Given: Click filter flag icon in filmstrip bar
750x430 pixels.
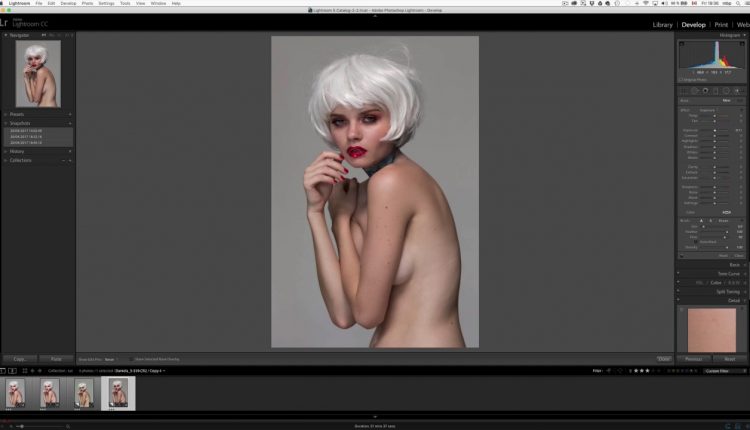Looking at the screenshot, I should 609,371.
